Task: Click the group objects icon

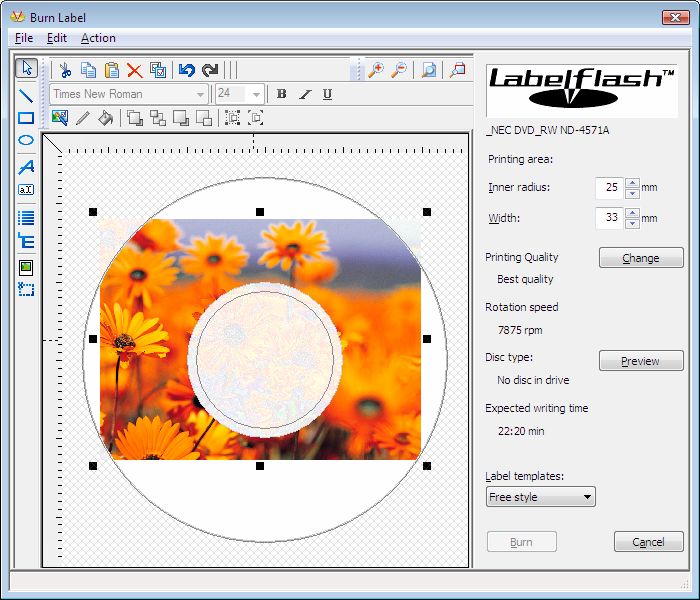Action: click(x=233, y=118)
